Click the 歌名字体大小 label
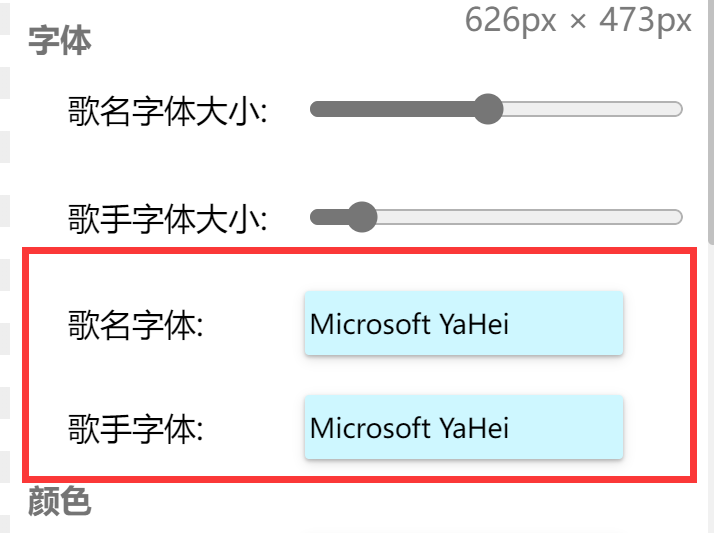 [x=167, y=111]
